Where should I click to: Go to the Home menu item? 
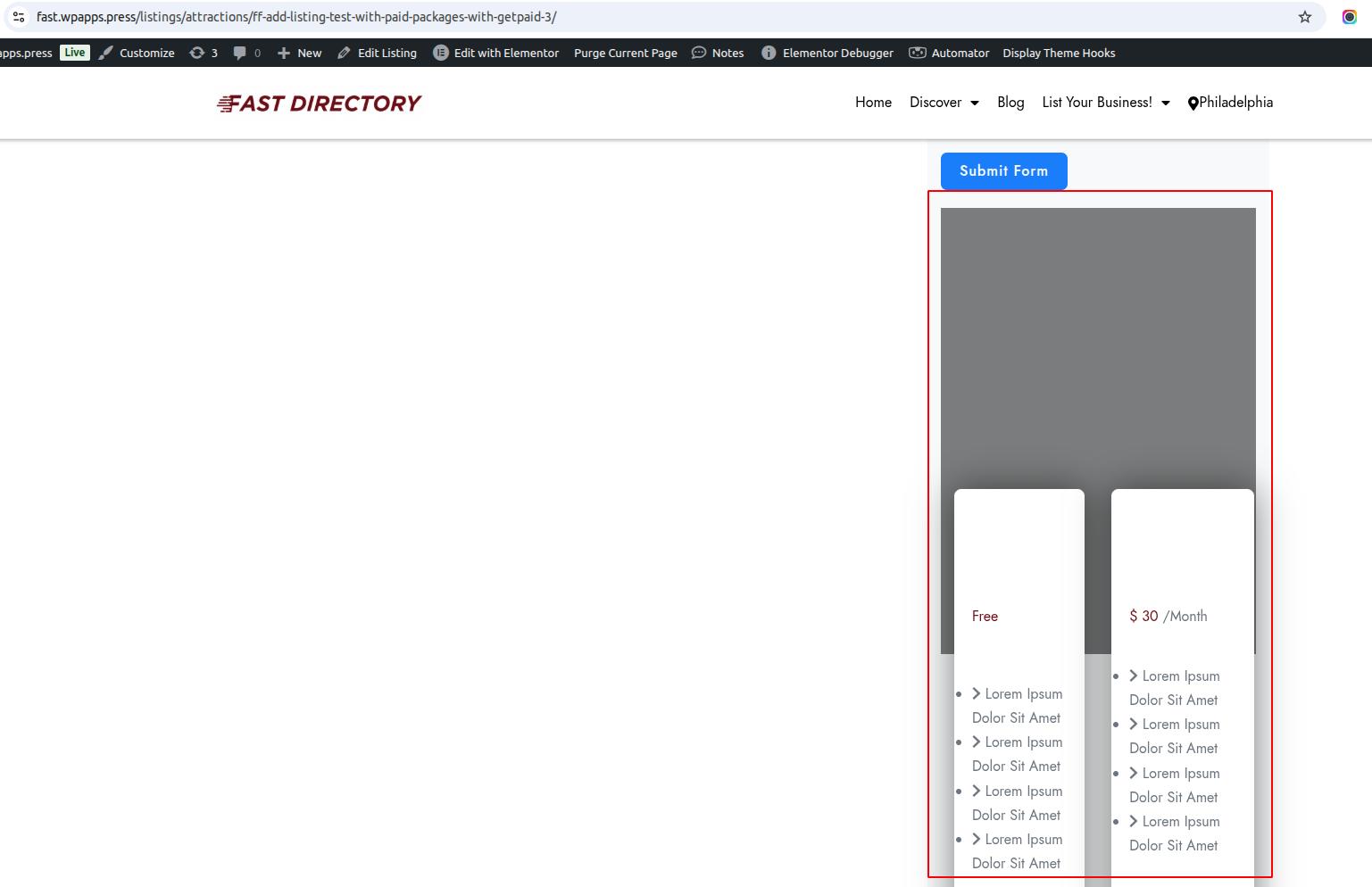pos(873,103)
